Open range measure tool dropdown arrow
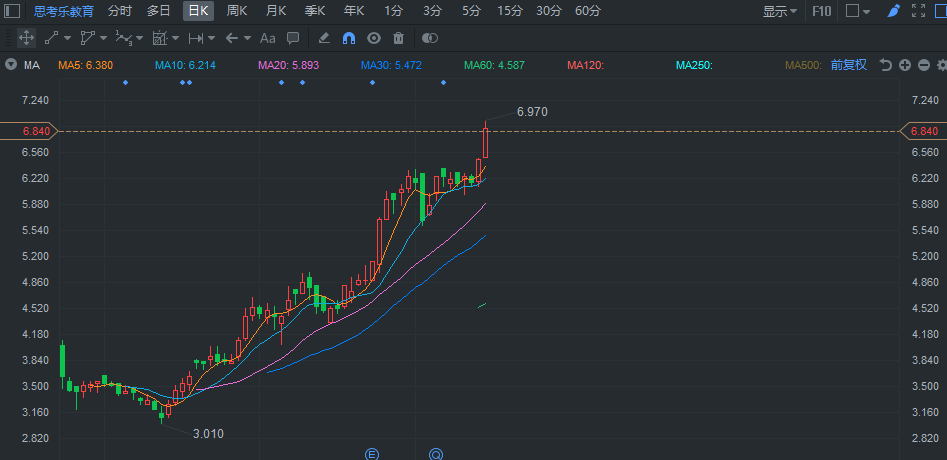 tap(211, 39)
